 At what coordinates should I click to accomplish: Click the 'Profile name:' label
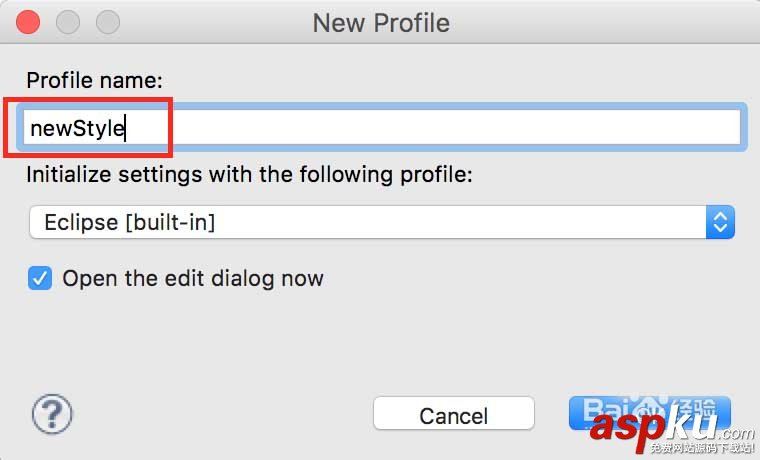tap(94, 79)
